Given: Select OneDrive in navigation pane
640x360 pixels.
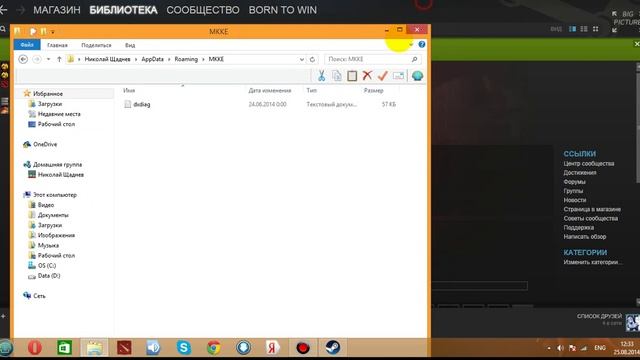Looking at the screenshot, I should 45,144.
